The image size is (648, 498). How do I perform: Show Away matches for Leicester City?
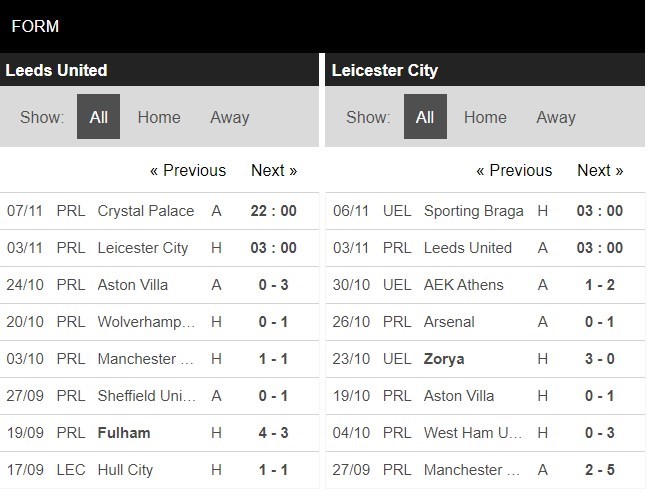coord(555,117)
